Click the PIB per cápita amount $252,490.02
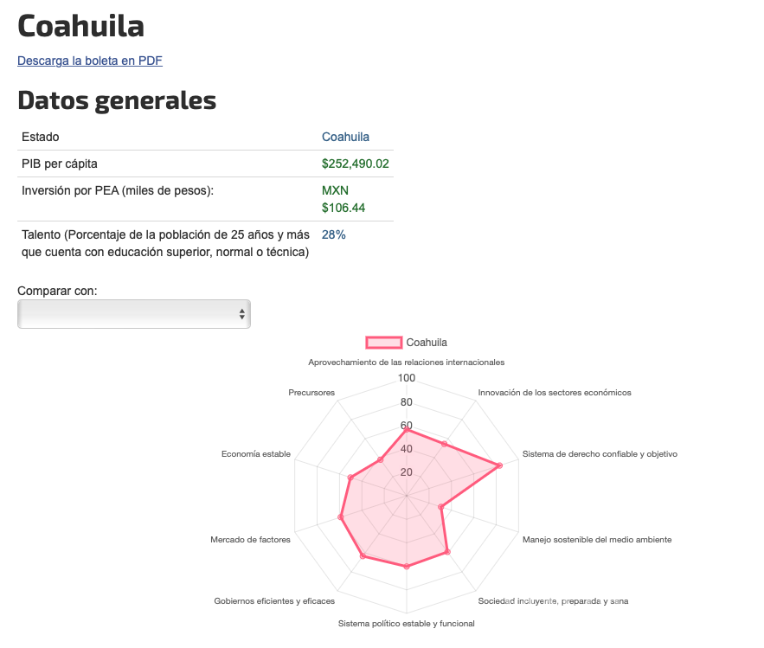 (355, 164)
